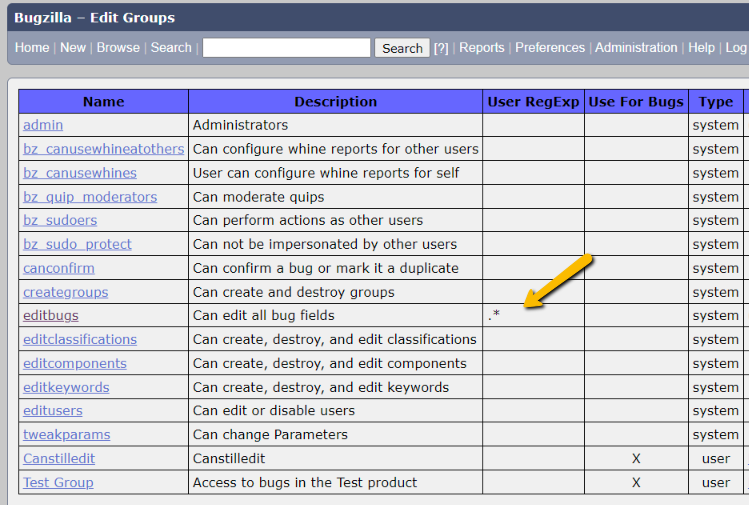Open the Preferences link
The image size is (749, 505).
pos(550,48)
